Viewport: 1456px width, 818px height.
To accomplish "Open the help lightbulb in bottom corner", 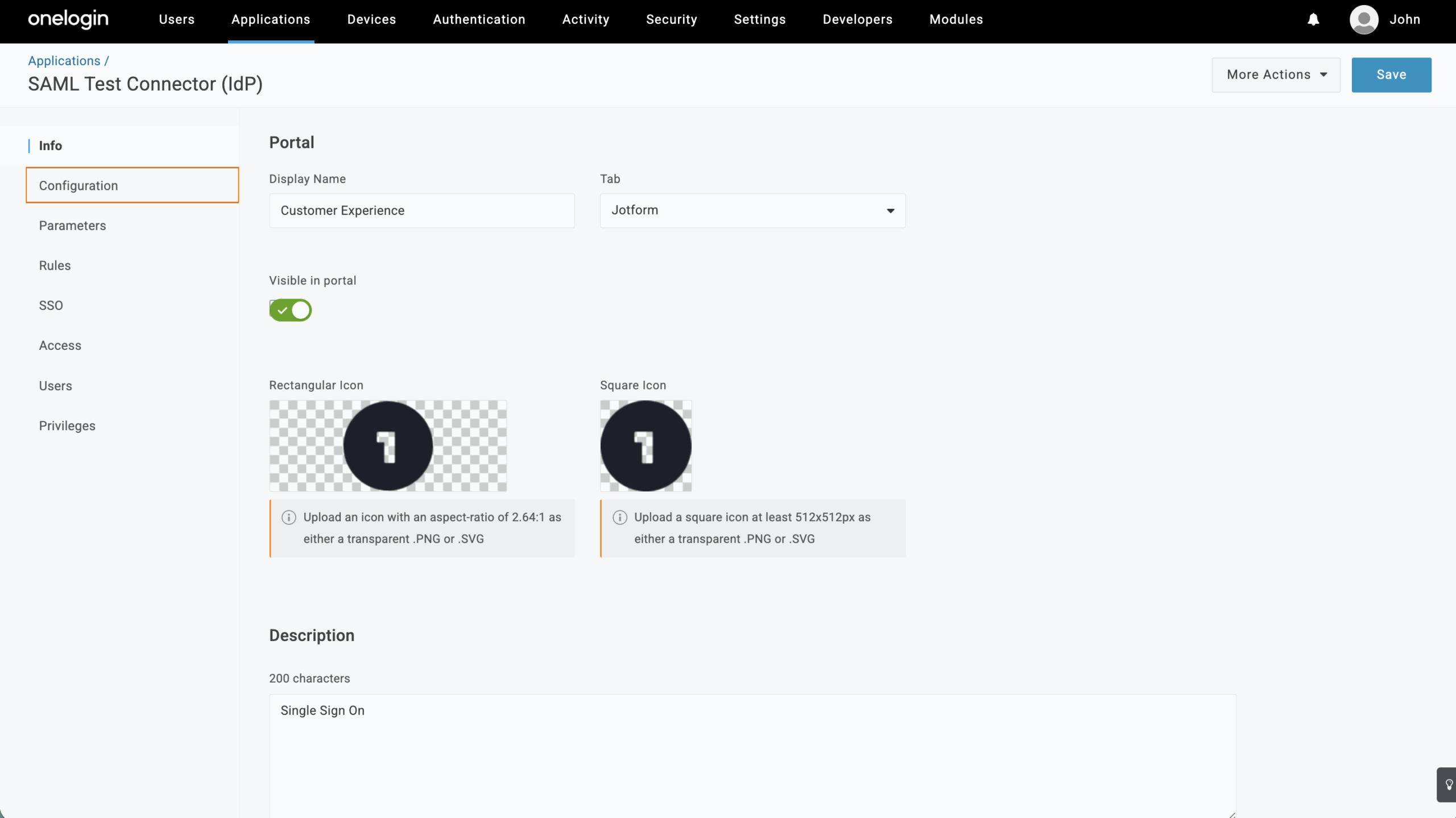I will coord(1447,784).
